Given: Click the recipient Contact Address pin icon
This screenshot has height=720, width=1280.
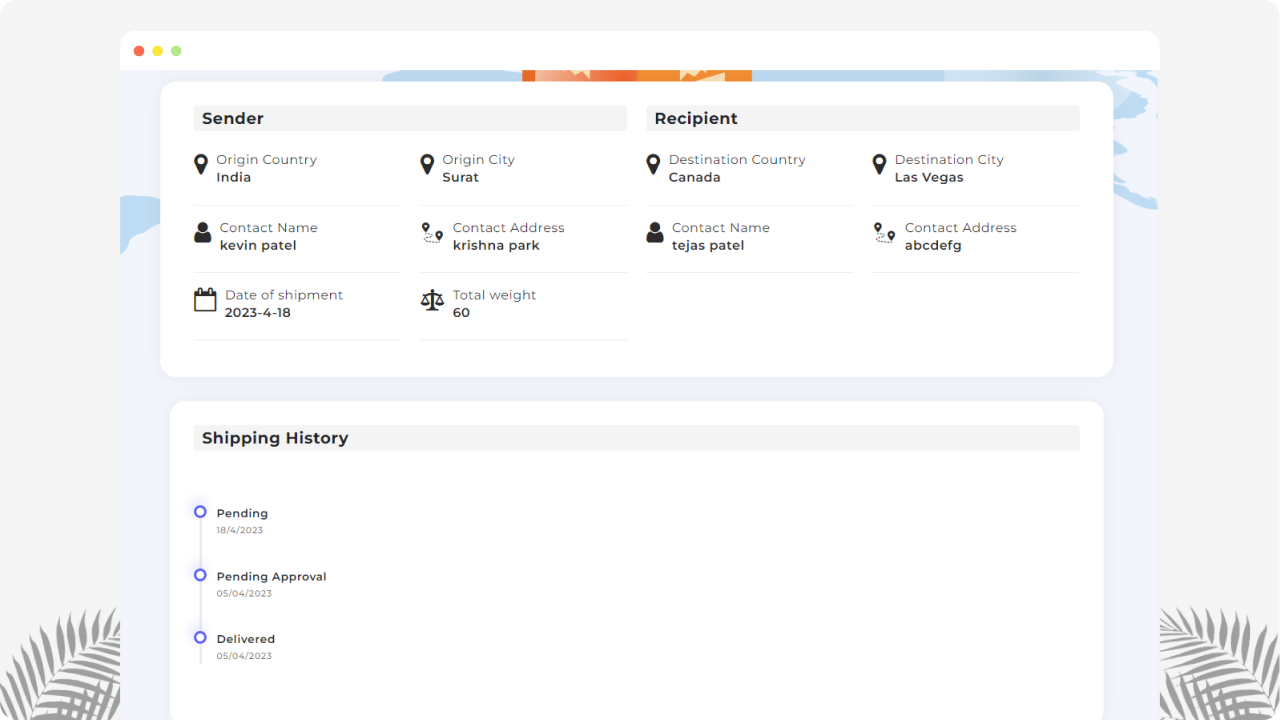Looking at the screenshot, I should click(882, 234).
